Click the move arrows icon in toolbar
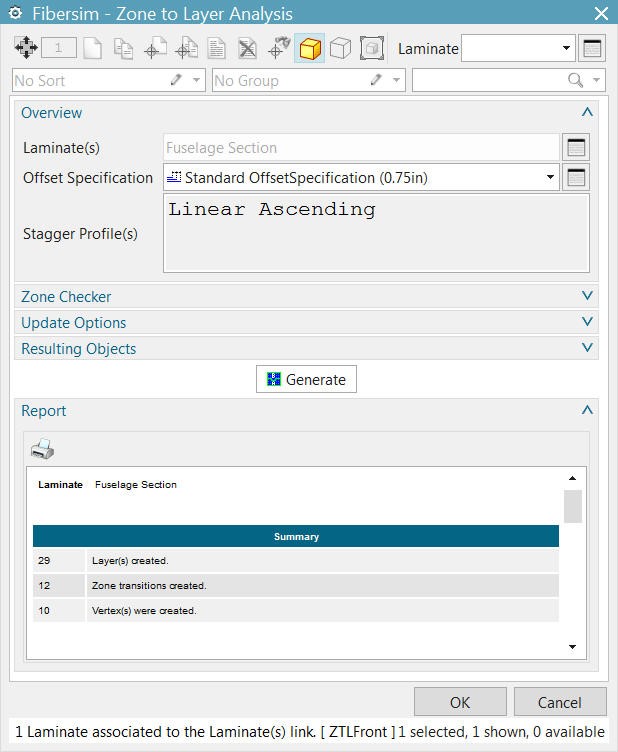Image resolution: width=618 pixels, height=752 pixels. (26, 48)
